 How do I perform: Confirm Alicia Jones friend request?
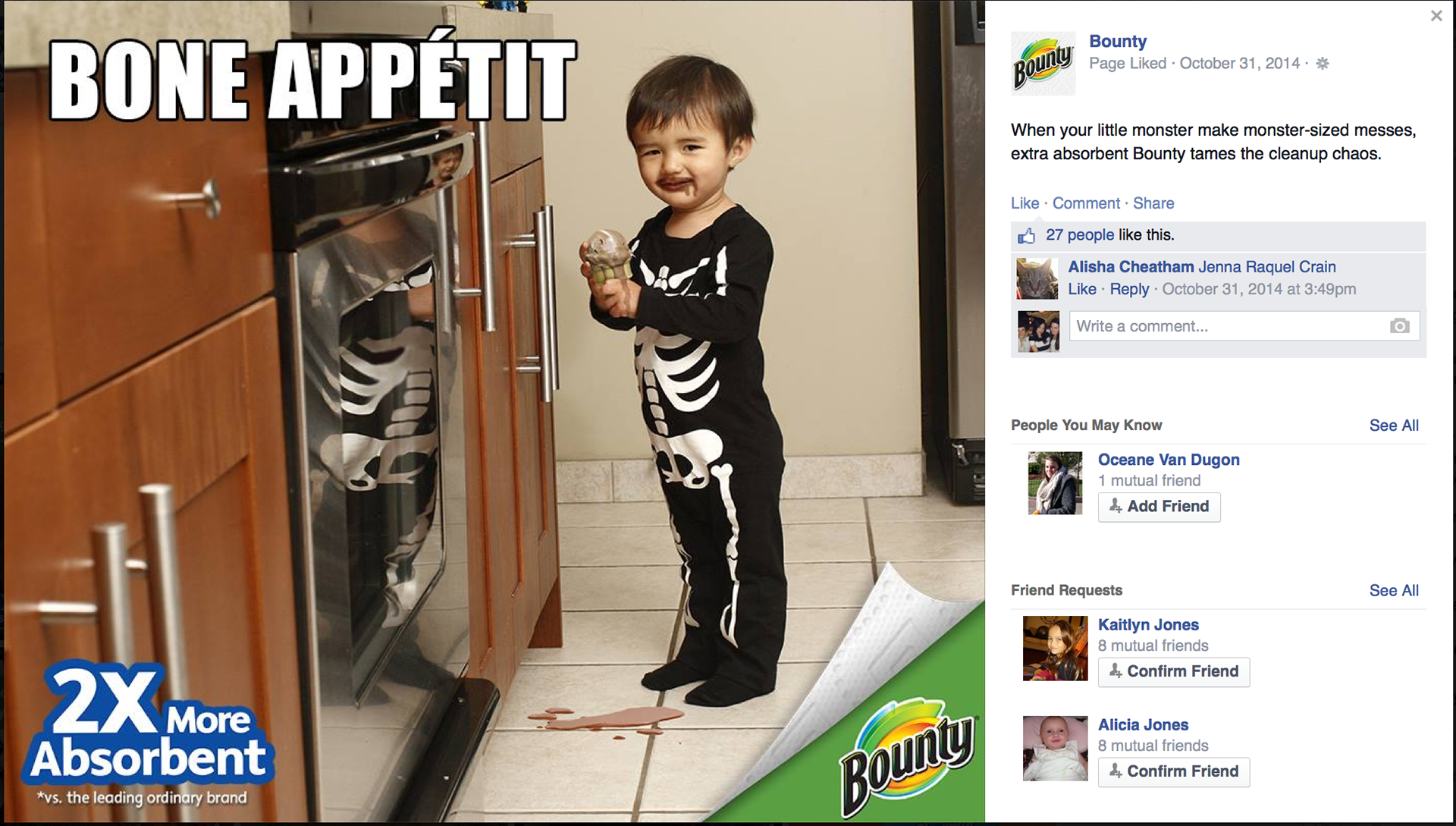1173,772
